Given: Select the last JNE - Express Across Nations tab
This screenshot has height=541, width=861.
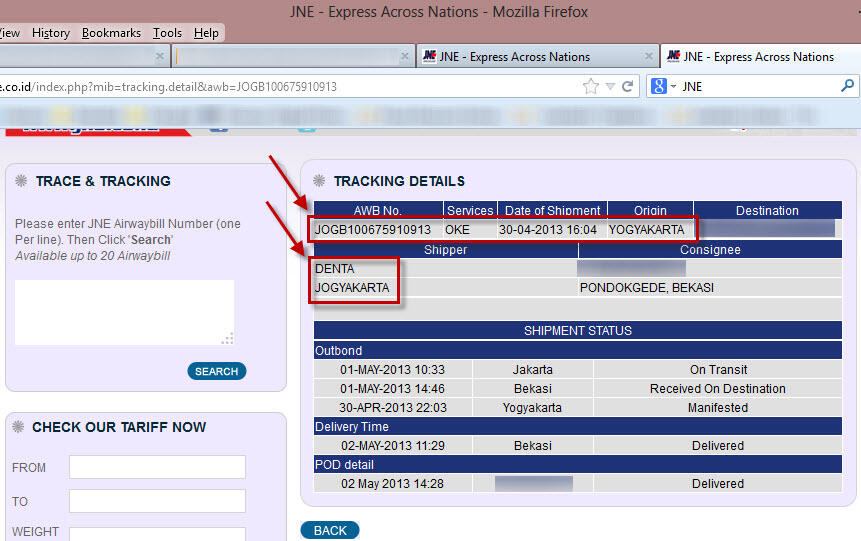Looking at the screenshot, I should click(761, 57).
